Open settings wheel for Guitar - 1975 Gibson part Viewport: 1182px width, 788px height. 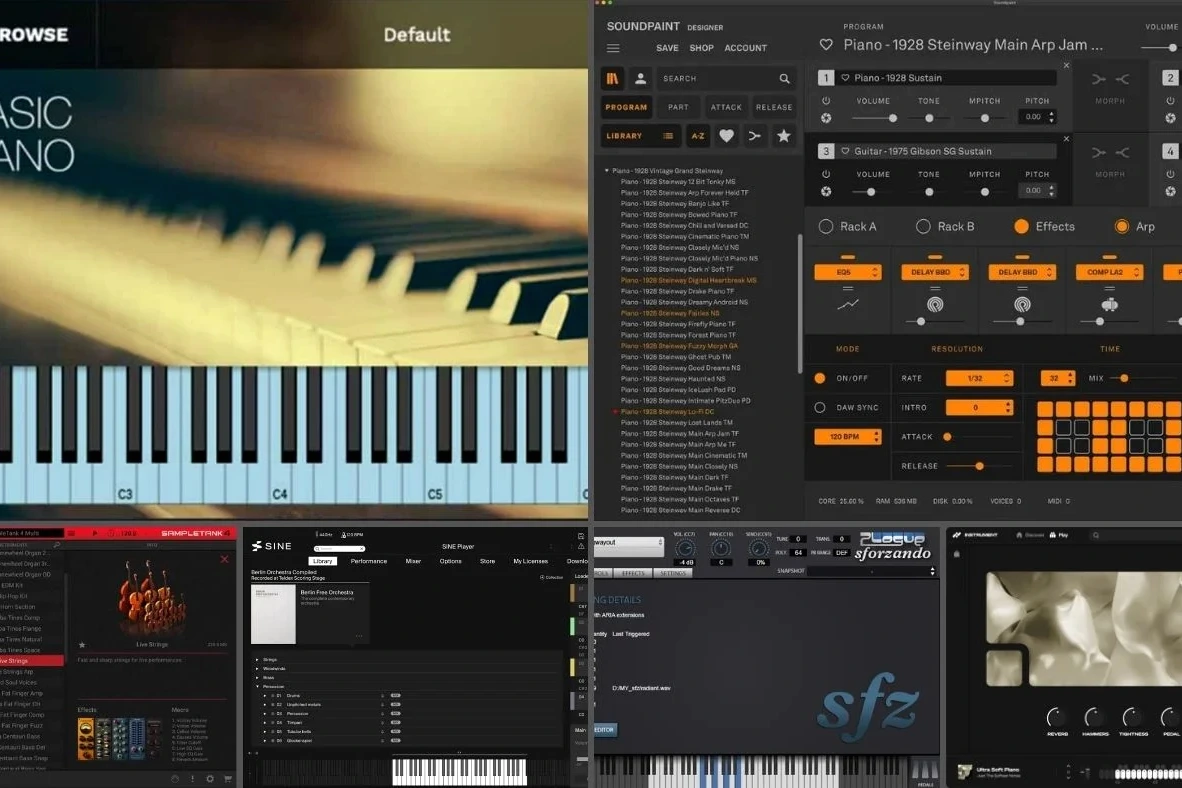click(826, 192)
